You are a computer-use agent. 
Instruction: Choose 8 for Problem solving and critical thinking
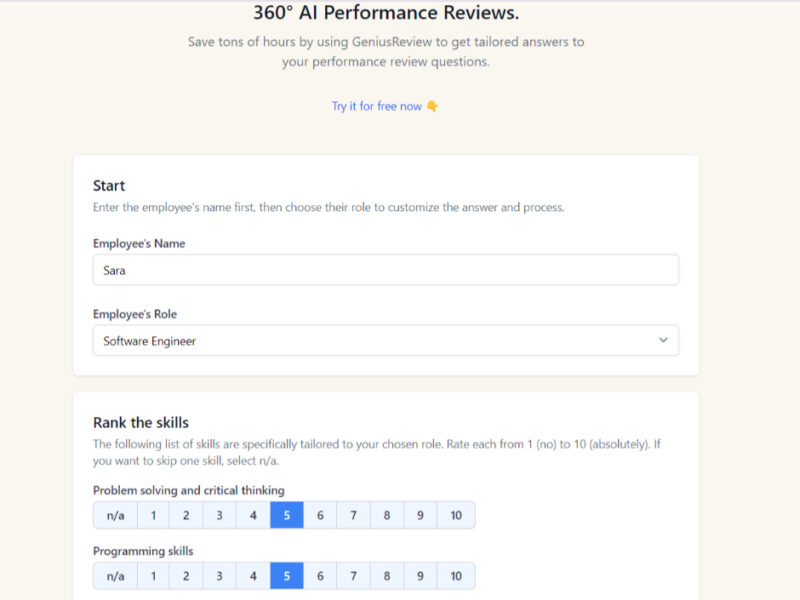(387, 515)
